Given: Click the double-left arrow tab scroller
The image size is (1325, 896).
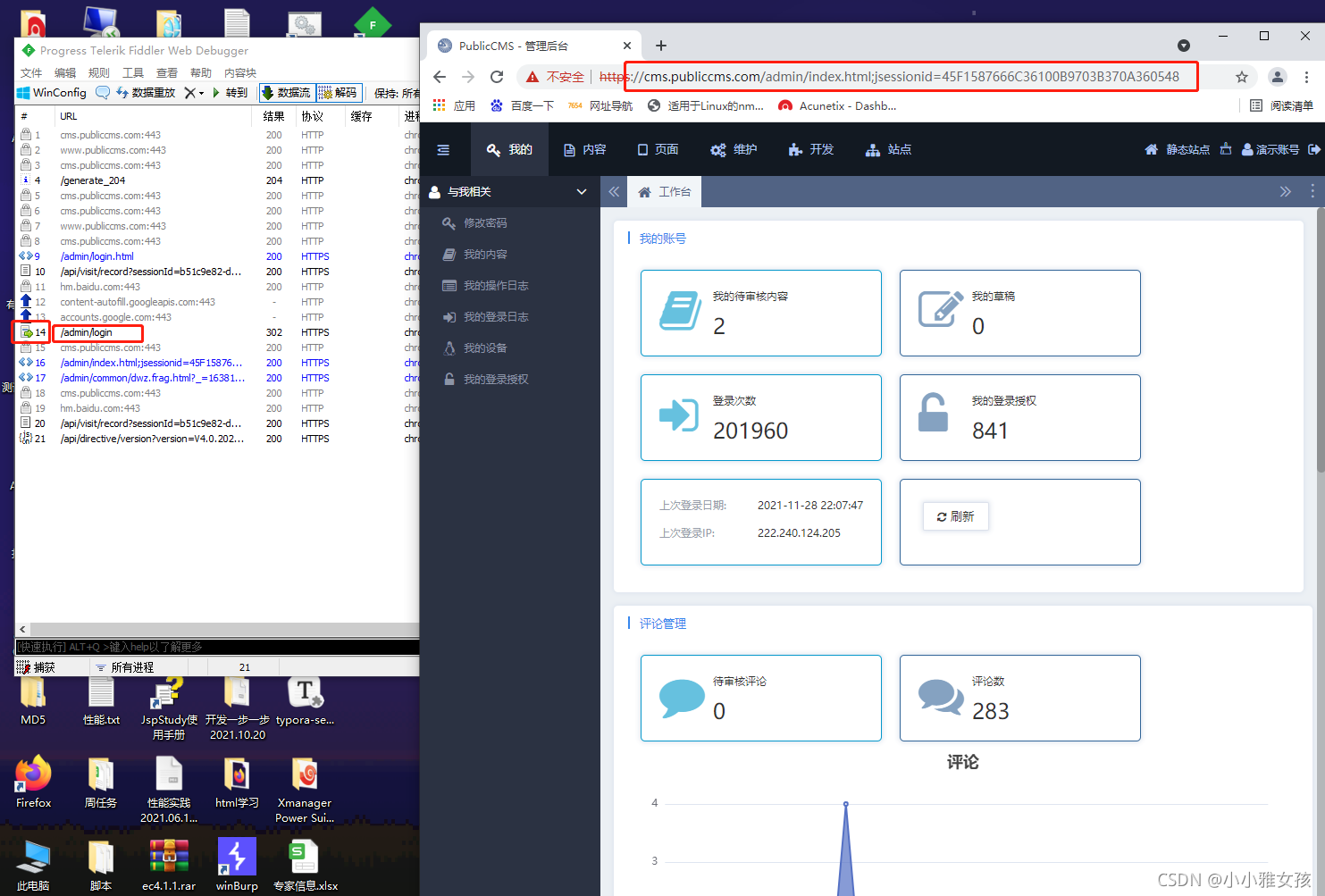Looking at the screenshot, I should [x=614, y=192].
